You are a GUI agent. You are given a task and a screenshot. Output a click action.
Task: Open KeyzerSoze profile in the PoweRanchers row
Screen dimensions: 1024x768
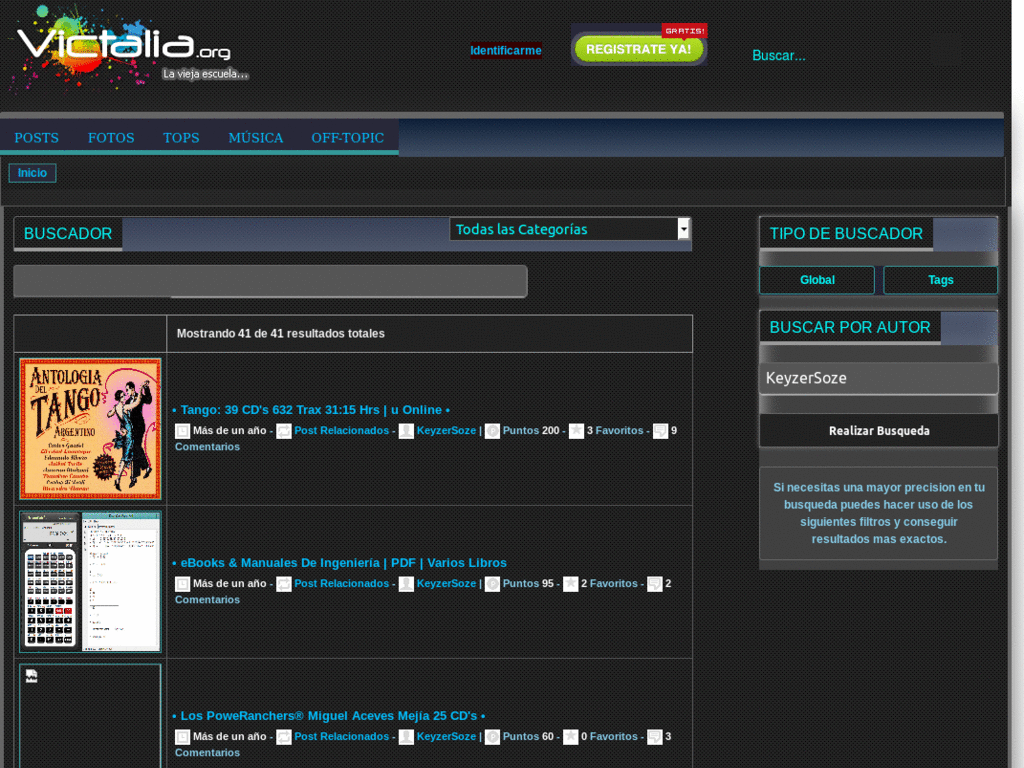(446, 736)
